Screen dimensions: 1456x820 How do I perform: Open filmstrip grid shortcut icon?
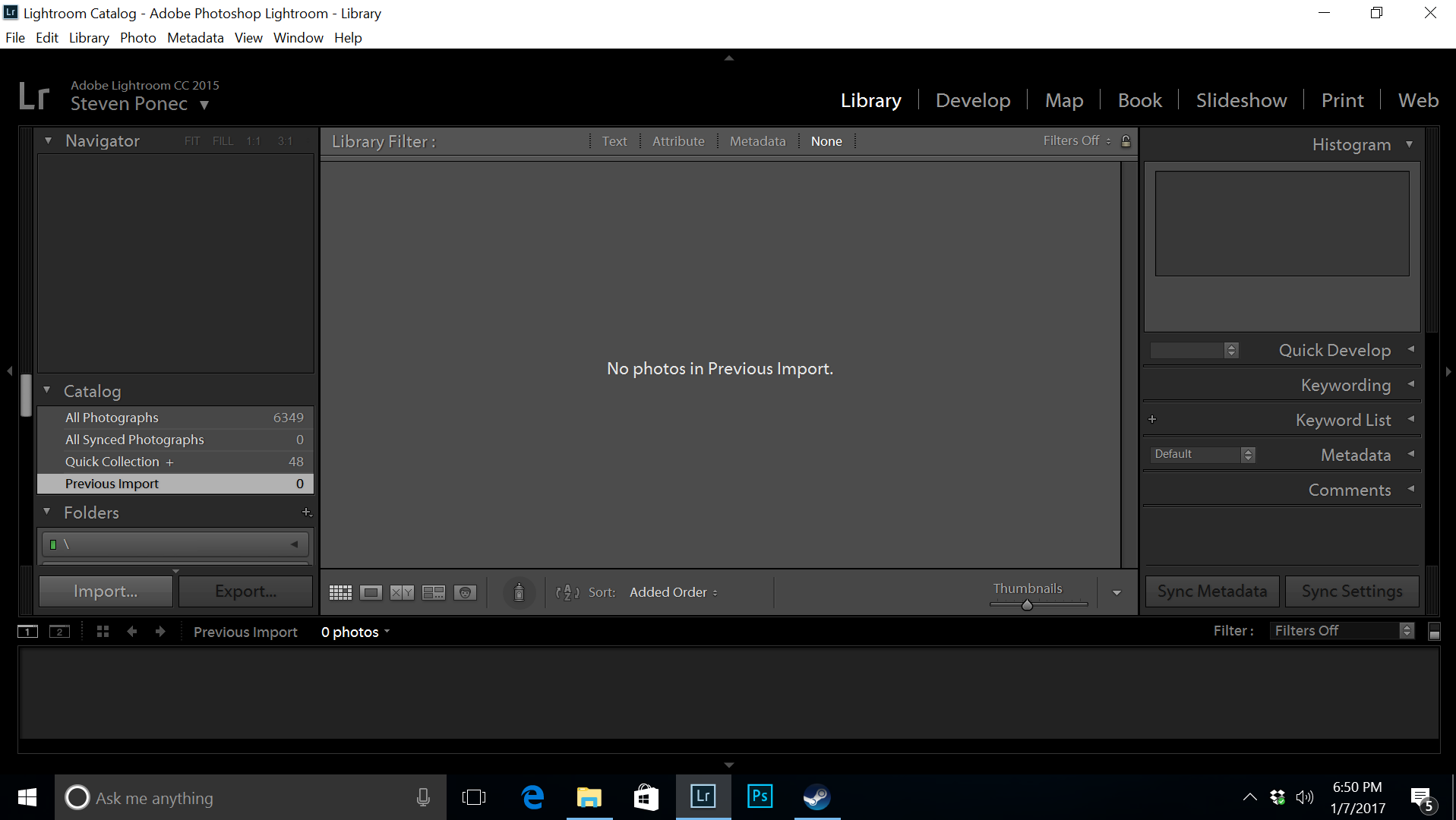coord(103,632)
